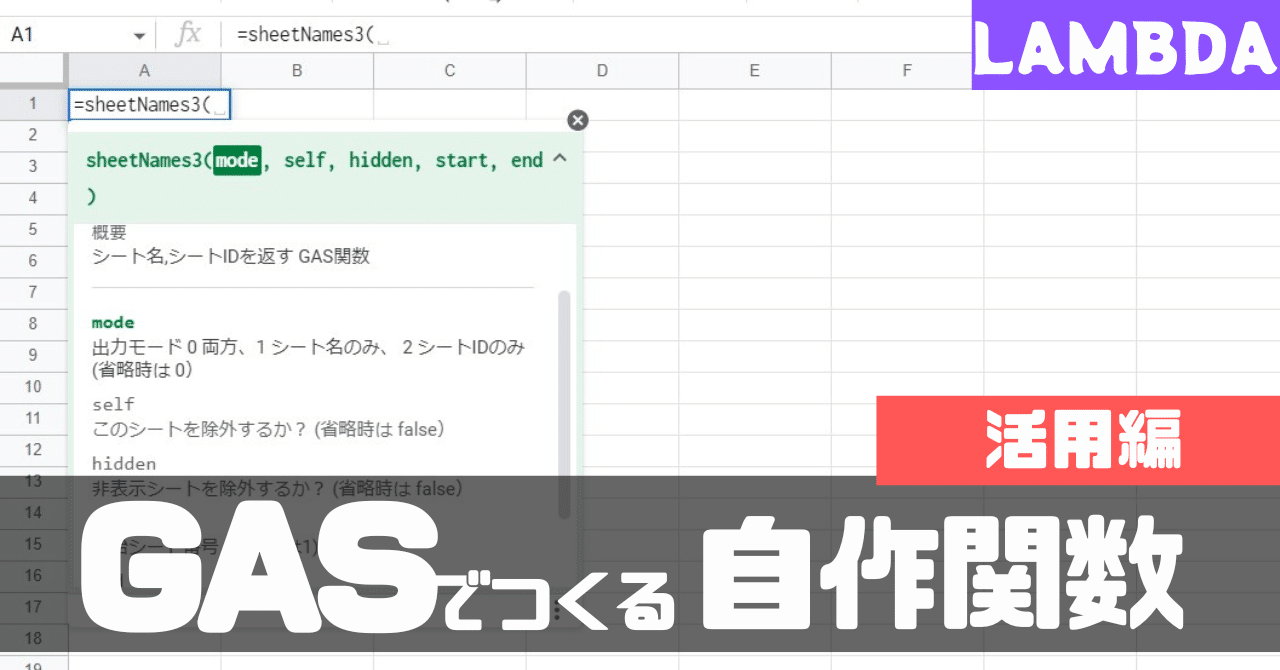This screenshot has height=670, width=1280.
Task: Click row 5 header
Action: pyautogui.click(x=33, y=229)
